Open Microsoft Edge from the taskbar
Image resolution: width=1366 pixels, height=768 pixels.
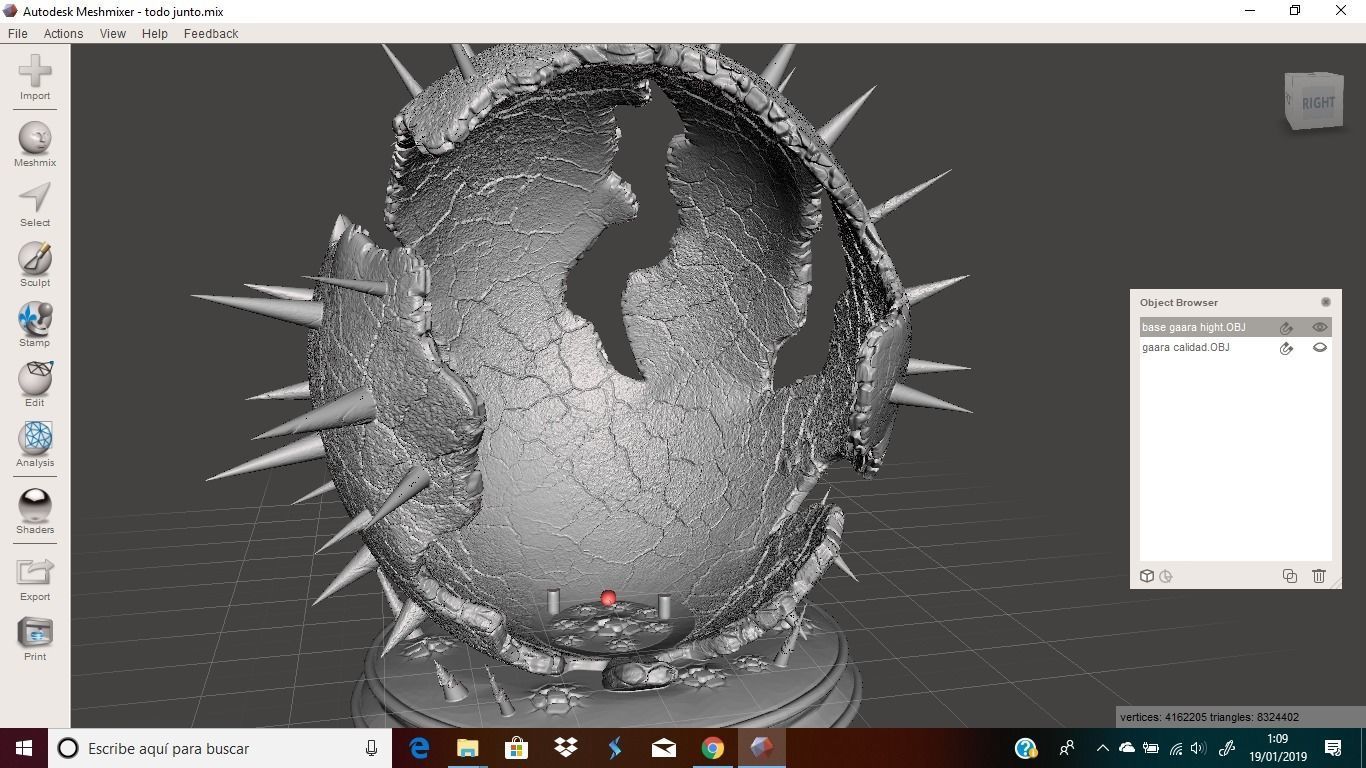(x=419, y=748)
